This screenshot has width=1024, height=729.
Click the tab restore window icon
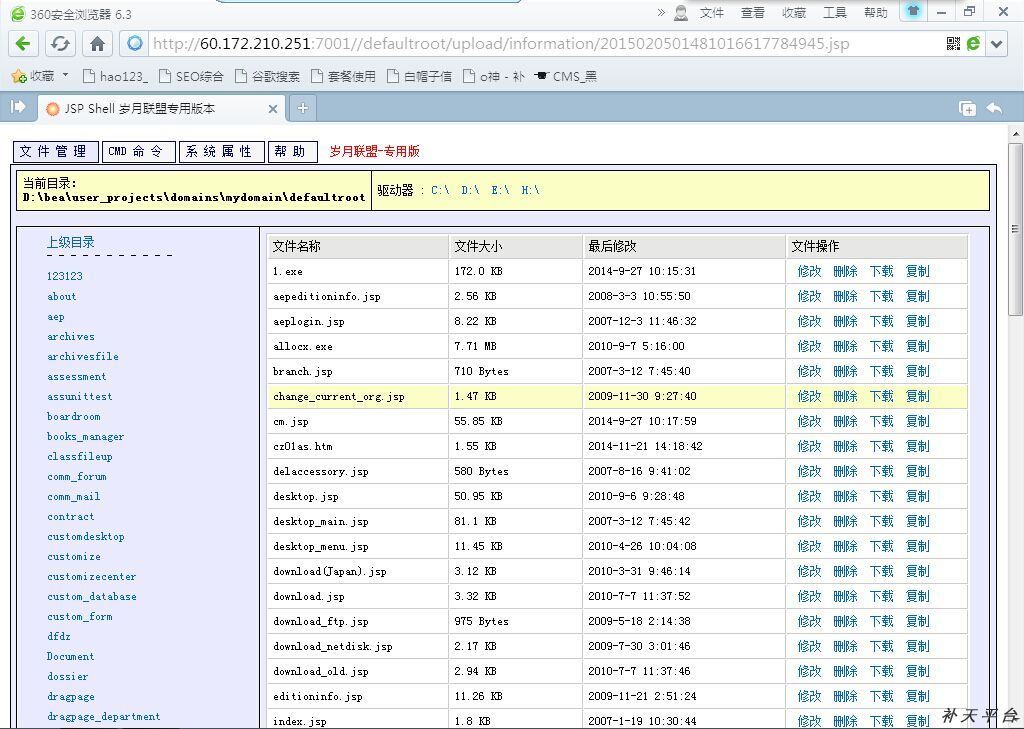(967, 108)
